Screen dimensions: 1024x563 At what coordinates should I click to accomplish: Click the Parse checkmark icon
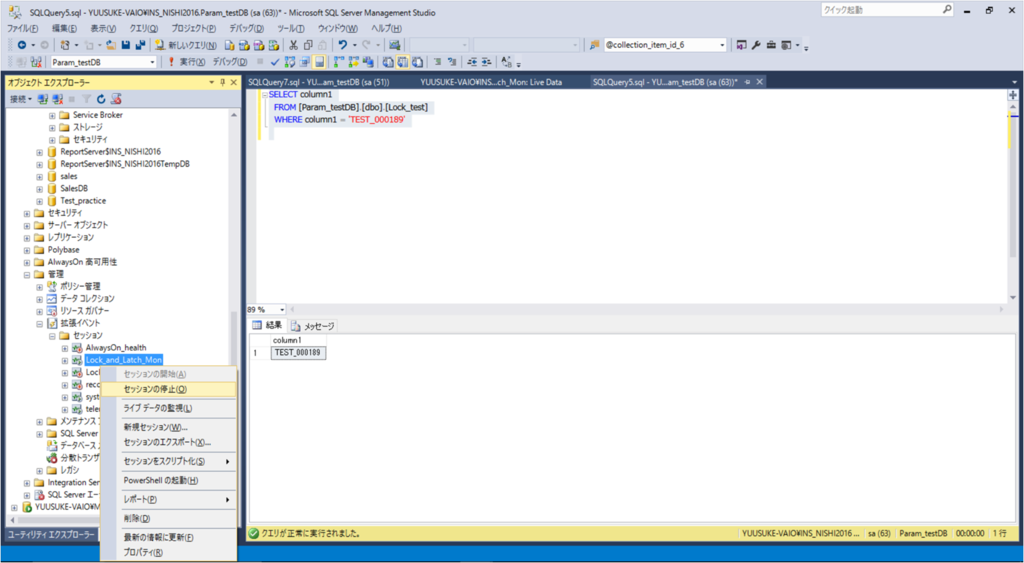(274, 62)
